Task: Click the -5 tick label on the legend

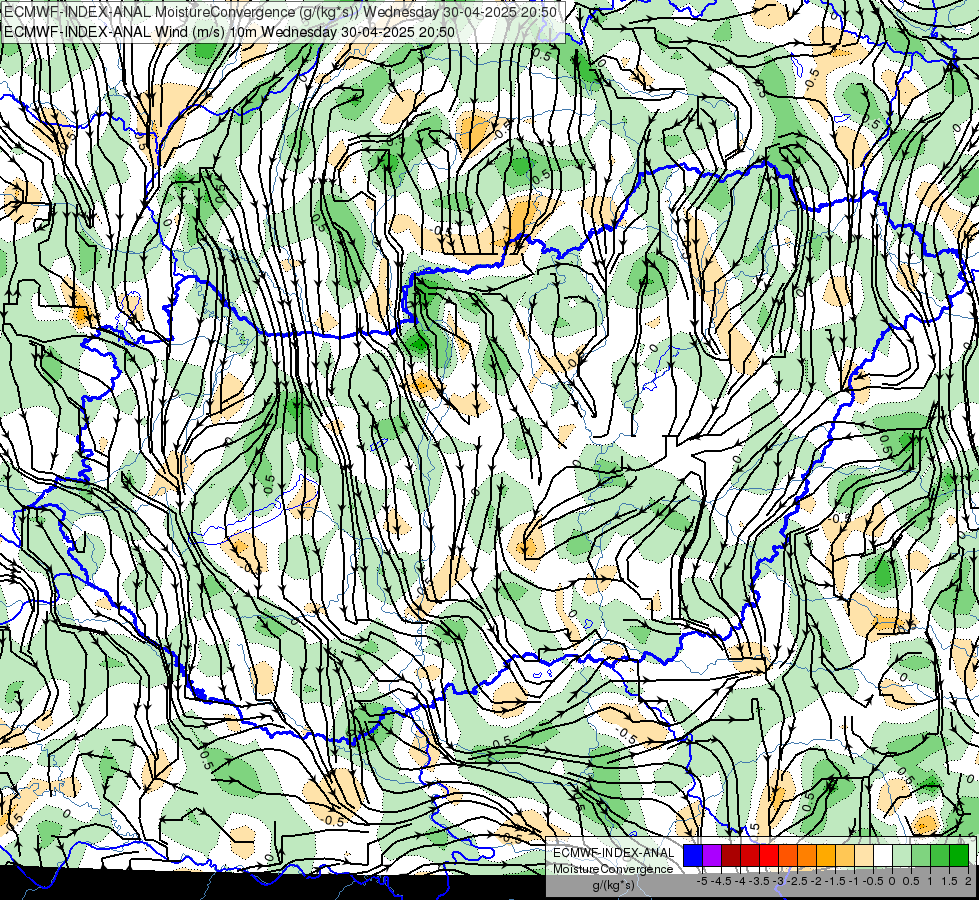Action: click(702, 881)
